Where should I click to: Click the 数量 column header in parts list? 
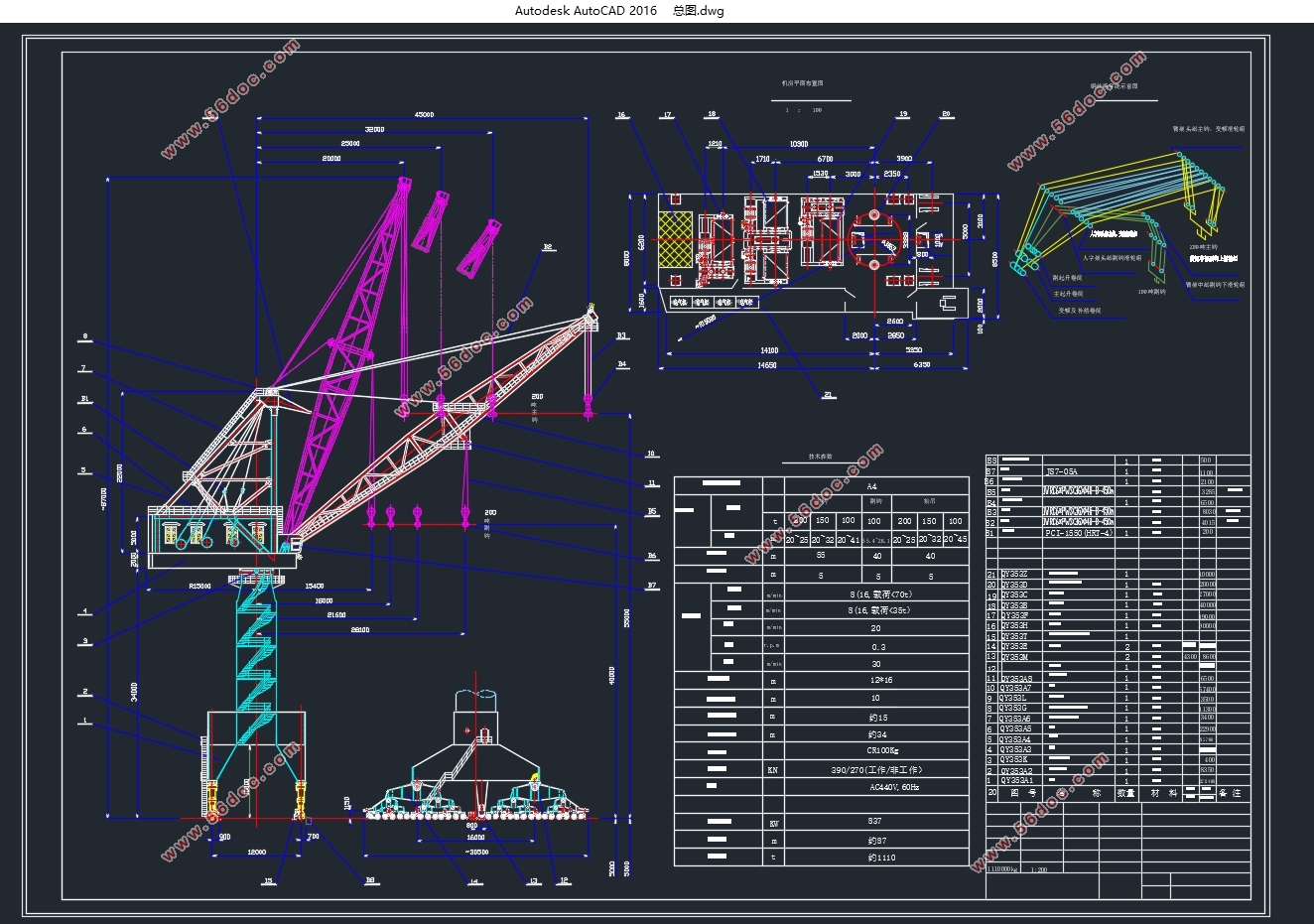1126,793
